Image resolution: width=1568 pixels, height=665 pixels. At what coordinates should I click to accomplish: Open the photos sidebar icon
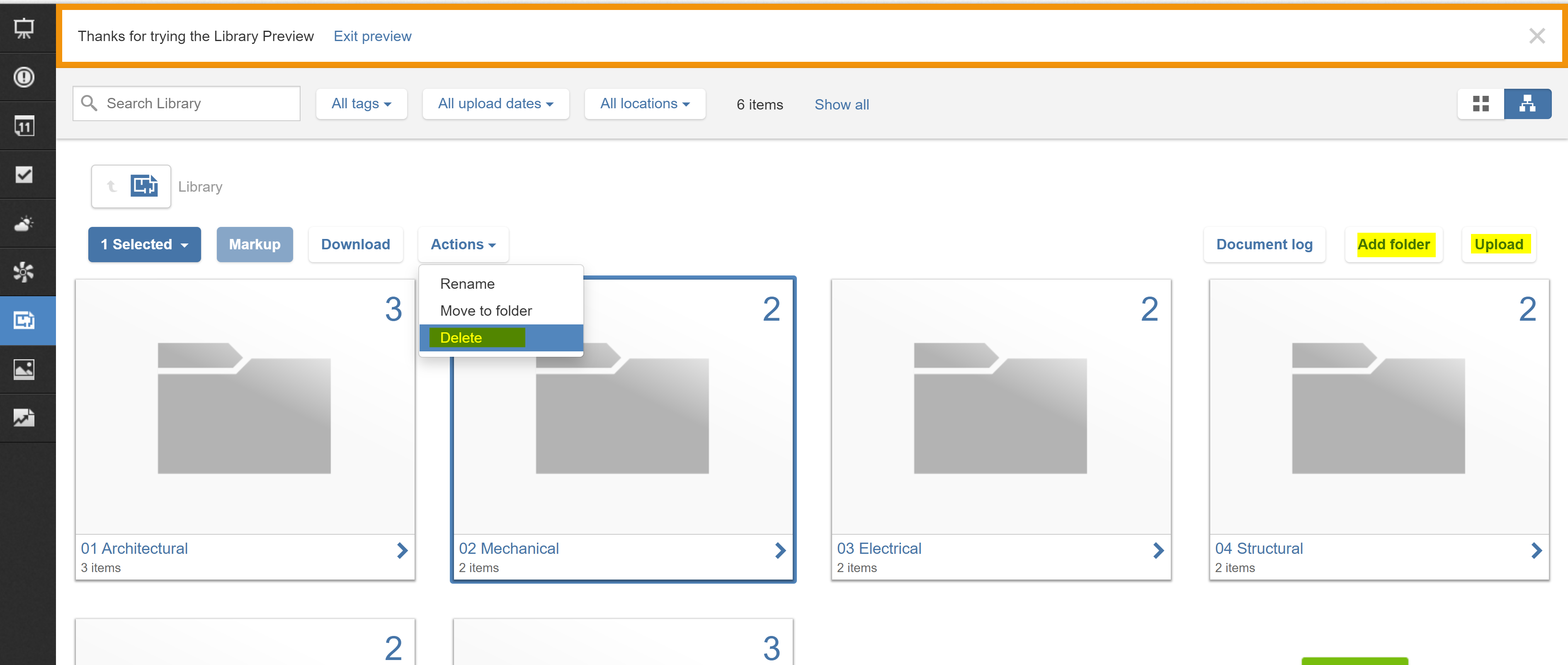coord(24,369)
